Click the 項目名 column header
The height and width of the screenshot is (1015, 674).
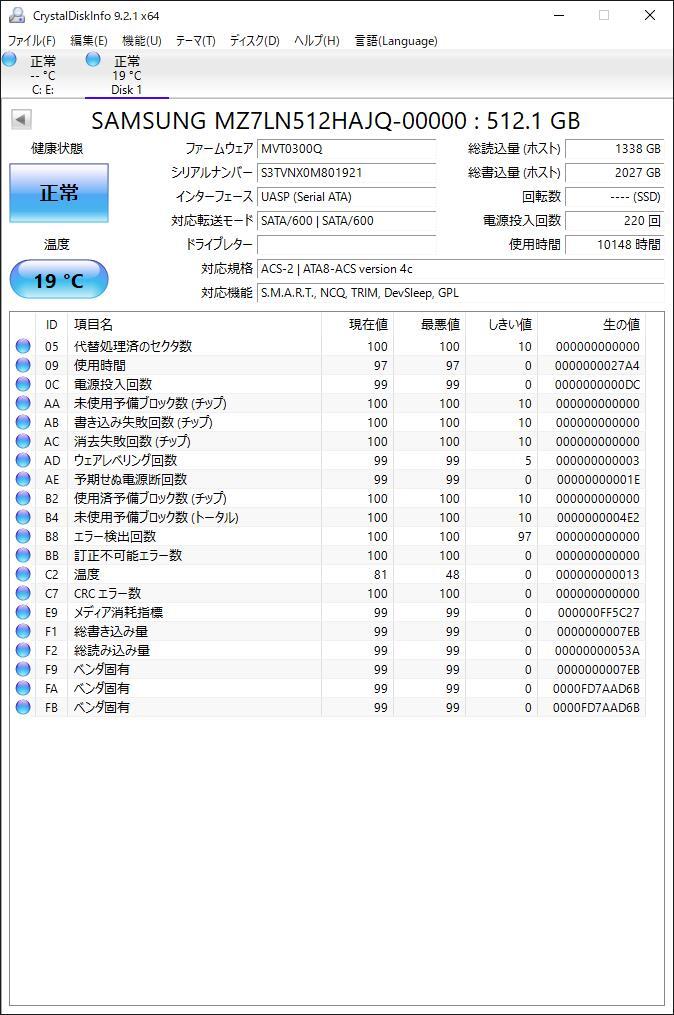point(194,324)
